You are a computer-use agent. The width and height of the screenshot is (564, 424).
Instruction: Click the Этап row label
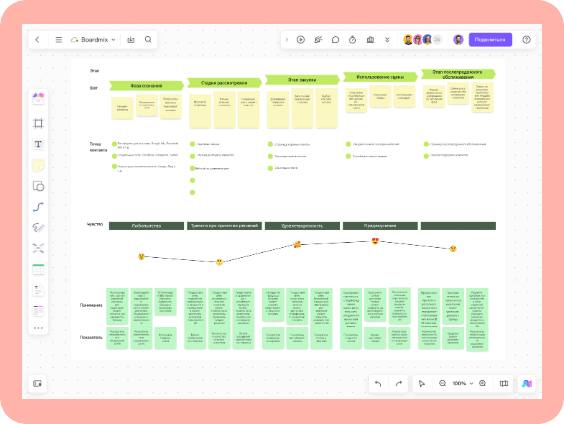point(94,71)
